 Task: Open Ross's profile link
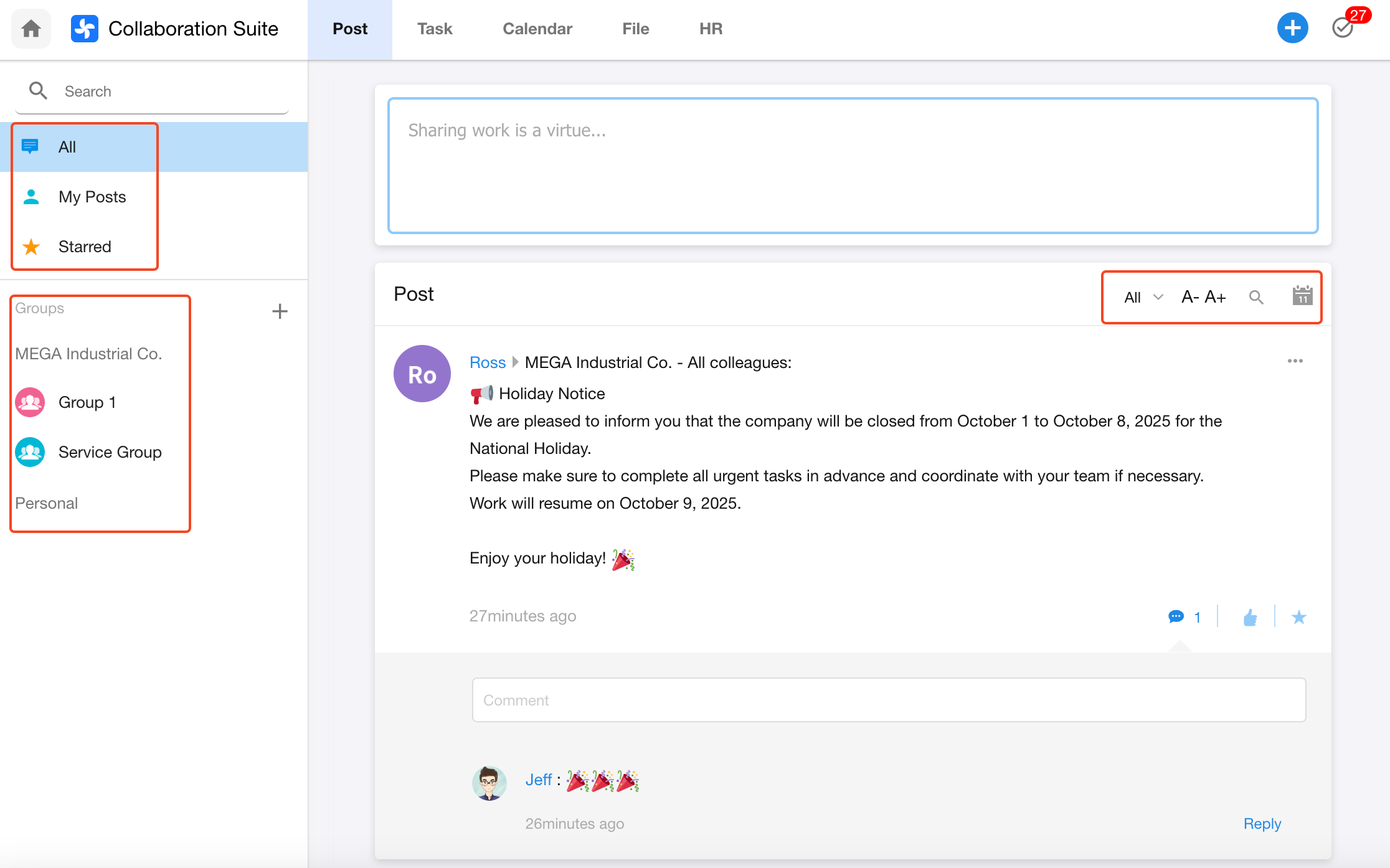pos(487,362)
